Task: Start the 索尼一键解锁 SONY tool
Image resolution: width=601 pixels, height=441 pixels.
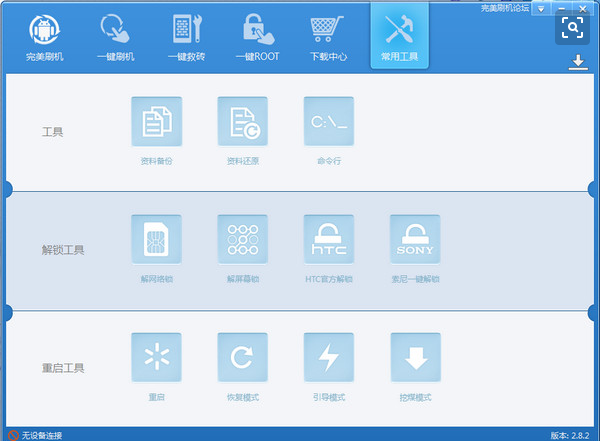Action: (x=415, y=239)
